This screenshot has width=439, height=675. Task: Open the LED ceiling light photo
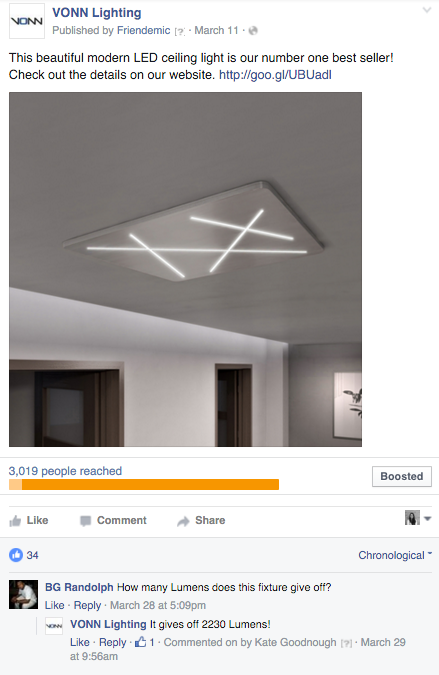tap(185, 269)
